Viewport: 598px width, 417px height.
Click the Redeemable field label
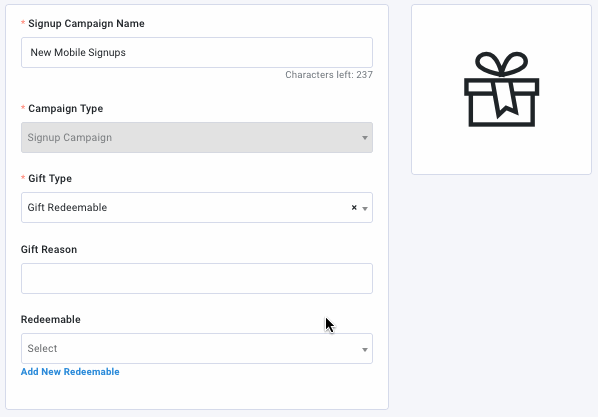(51, 320)
